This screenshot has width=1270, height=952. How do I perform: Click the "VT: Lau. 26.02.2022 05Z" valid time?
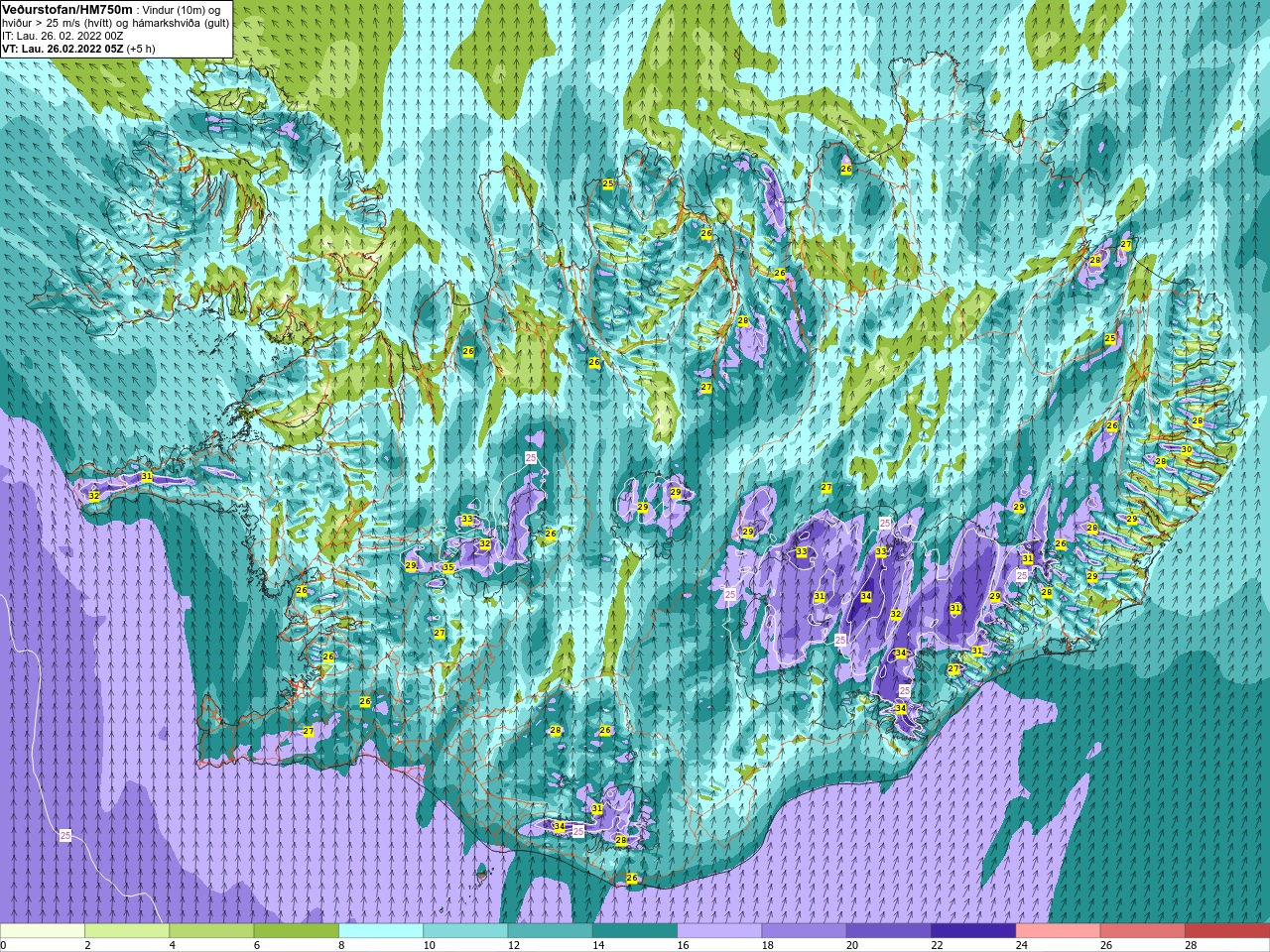click(63, 49)
